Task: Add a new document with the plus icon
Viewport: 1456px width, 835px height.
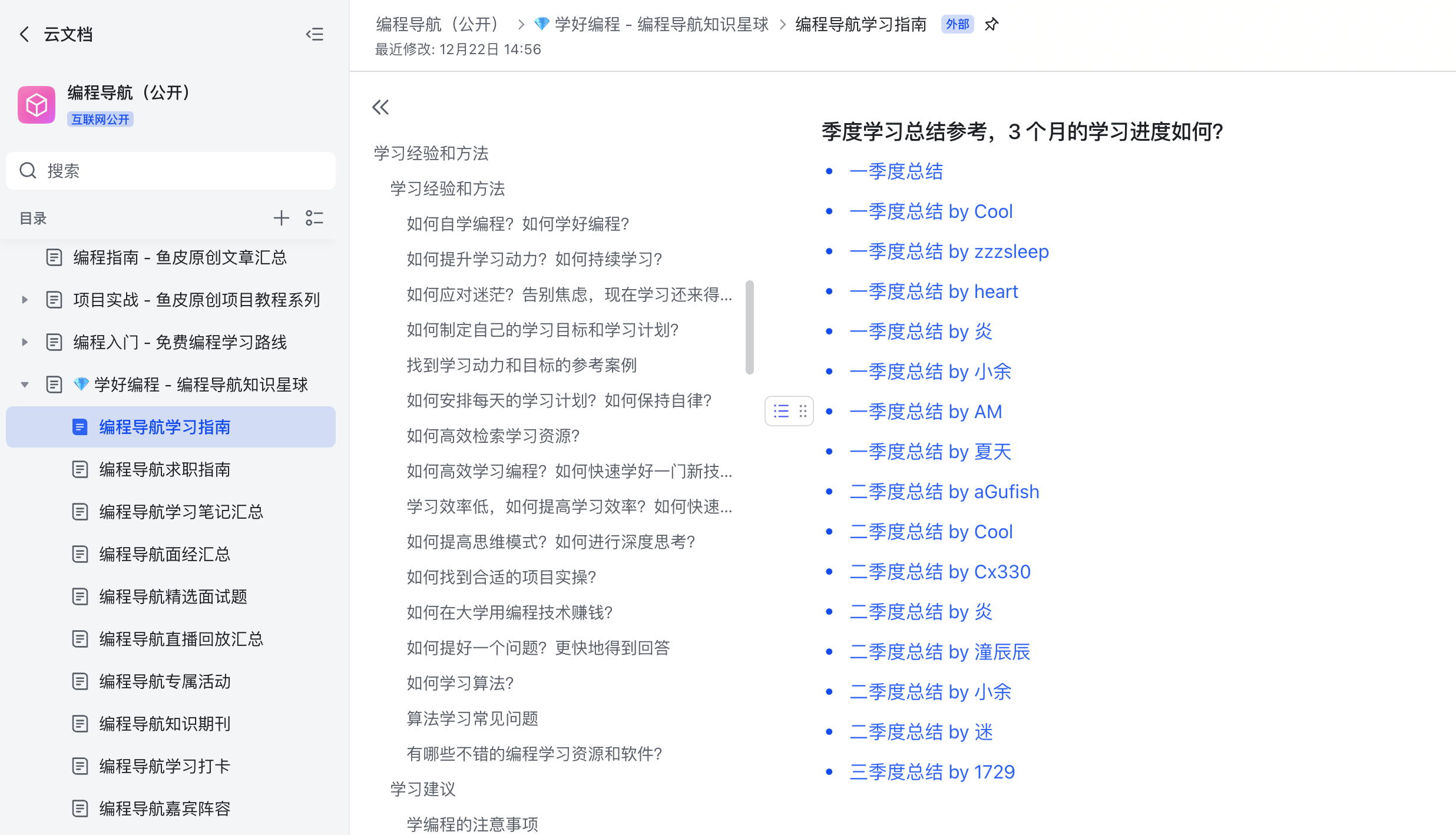Action: 281,218
